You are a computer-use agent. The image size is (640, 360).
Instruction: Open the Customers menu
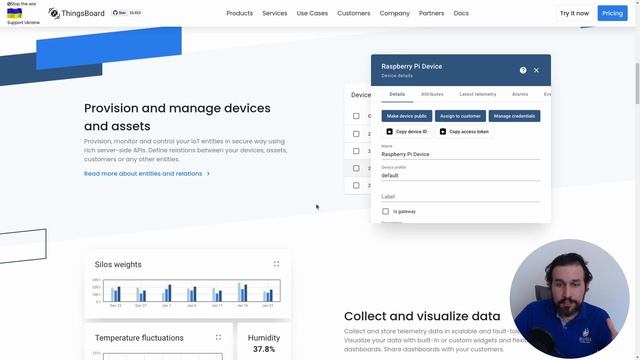point(353,13)
